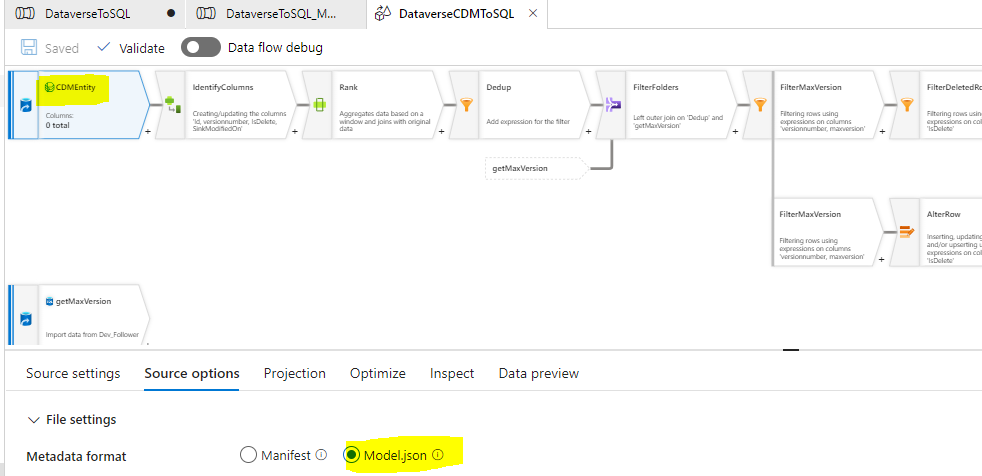This screenshot has height=476, width=982.
Task: Click the getMaxVersion source database icon
Action: (26, 319)
